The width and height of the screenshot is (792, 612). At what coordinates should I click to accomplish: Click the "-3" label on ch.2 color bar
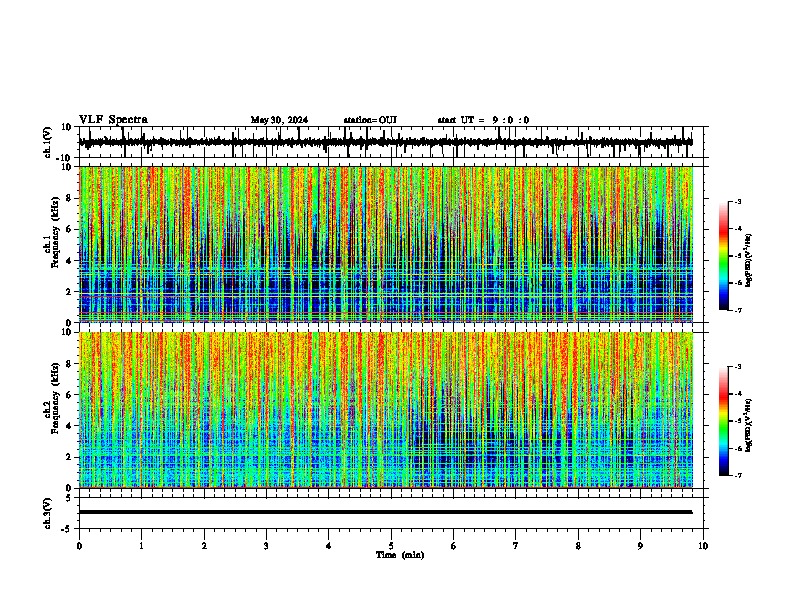(x=738, y=367)
